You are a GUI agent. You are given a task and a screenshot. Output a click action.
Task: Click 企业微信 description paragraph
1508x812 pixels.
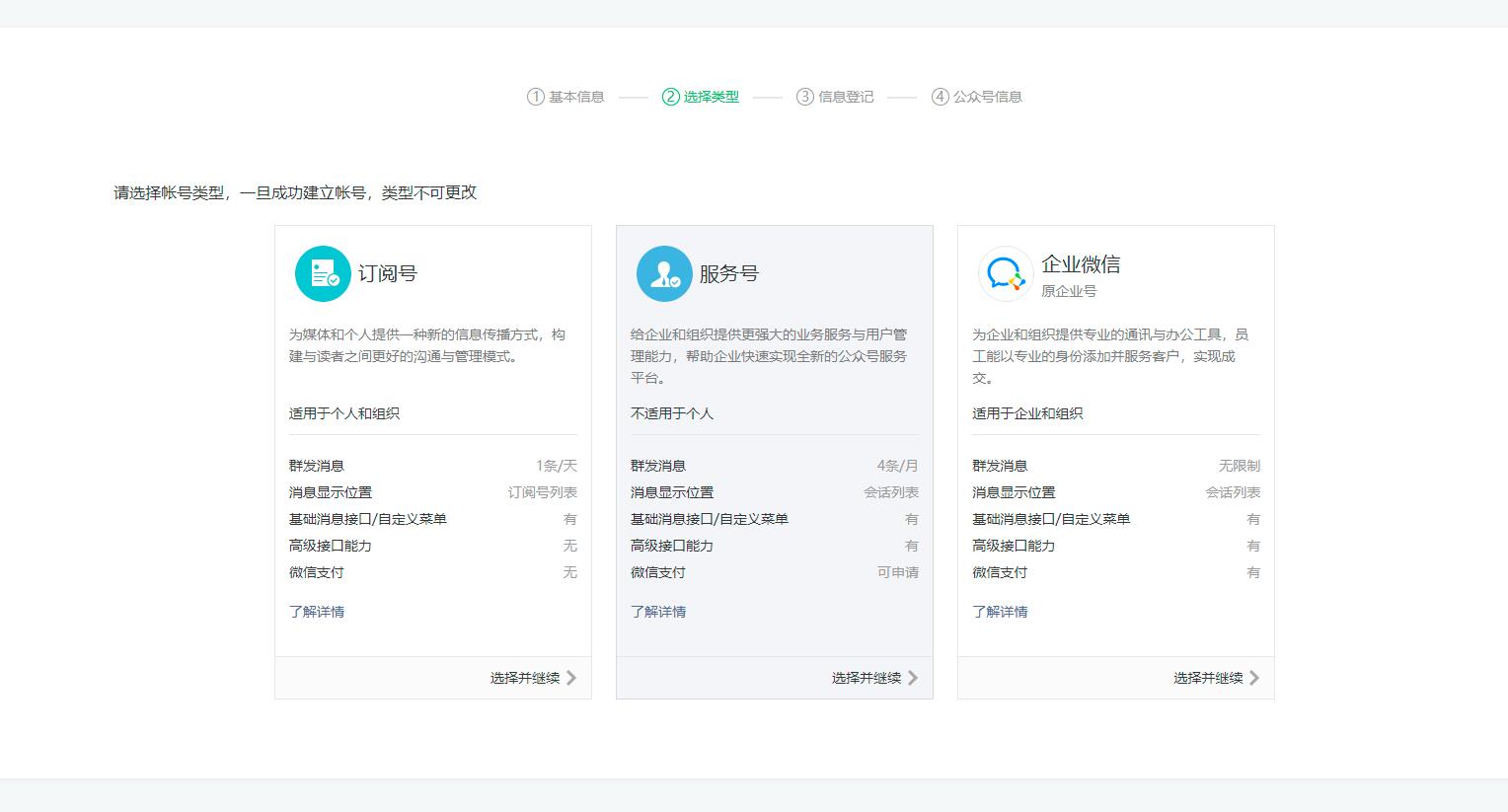(1110, 356)
